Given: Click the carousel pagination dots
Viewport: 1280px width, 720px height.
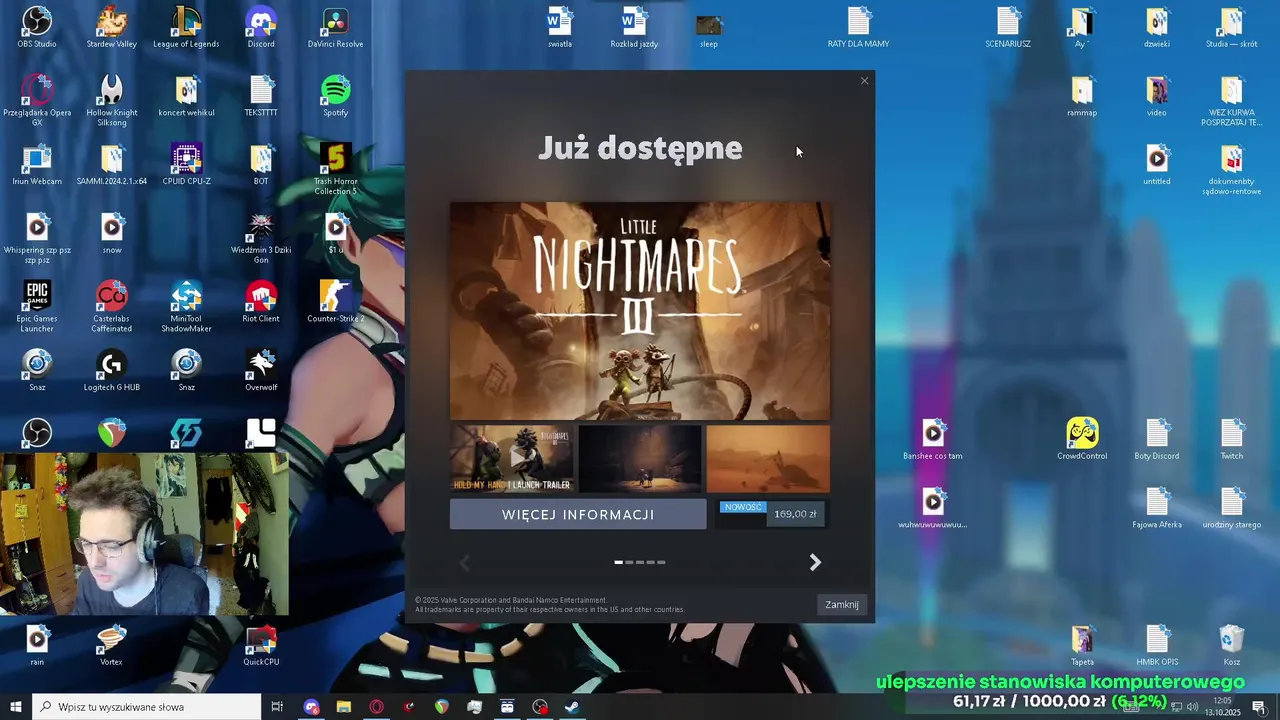Looking at the screenshot, I should click(640, 562).
